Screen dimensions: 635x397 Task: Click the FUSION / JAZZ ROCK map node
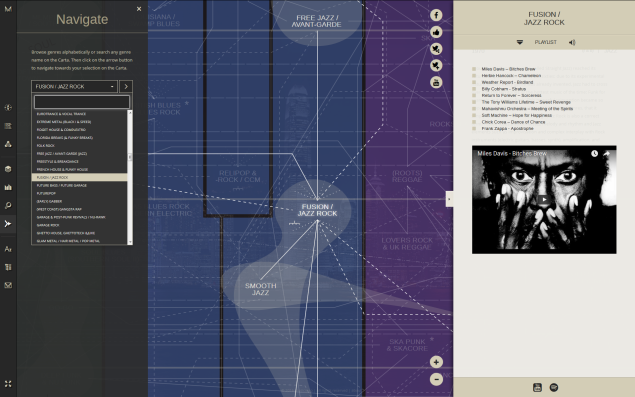click(x=317, y=210)
